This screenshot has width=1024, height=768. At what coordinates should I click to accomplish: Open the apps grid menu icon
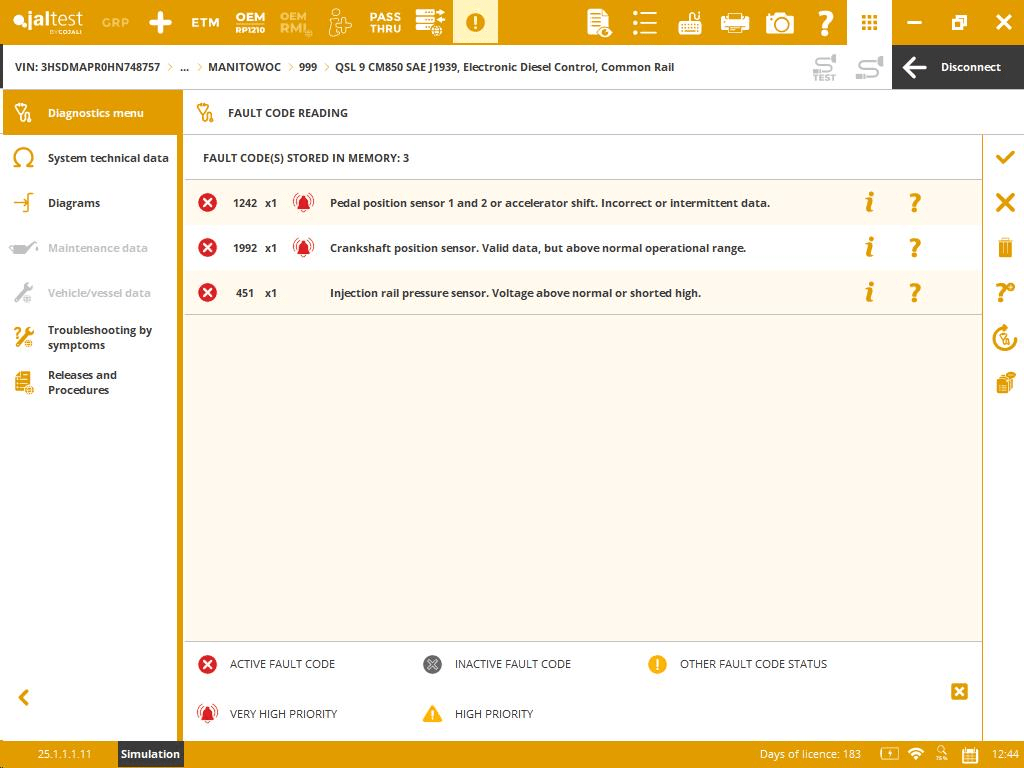[x=869, y=22]
